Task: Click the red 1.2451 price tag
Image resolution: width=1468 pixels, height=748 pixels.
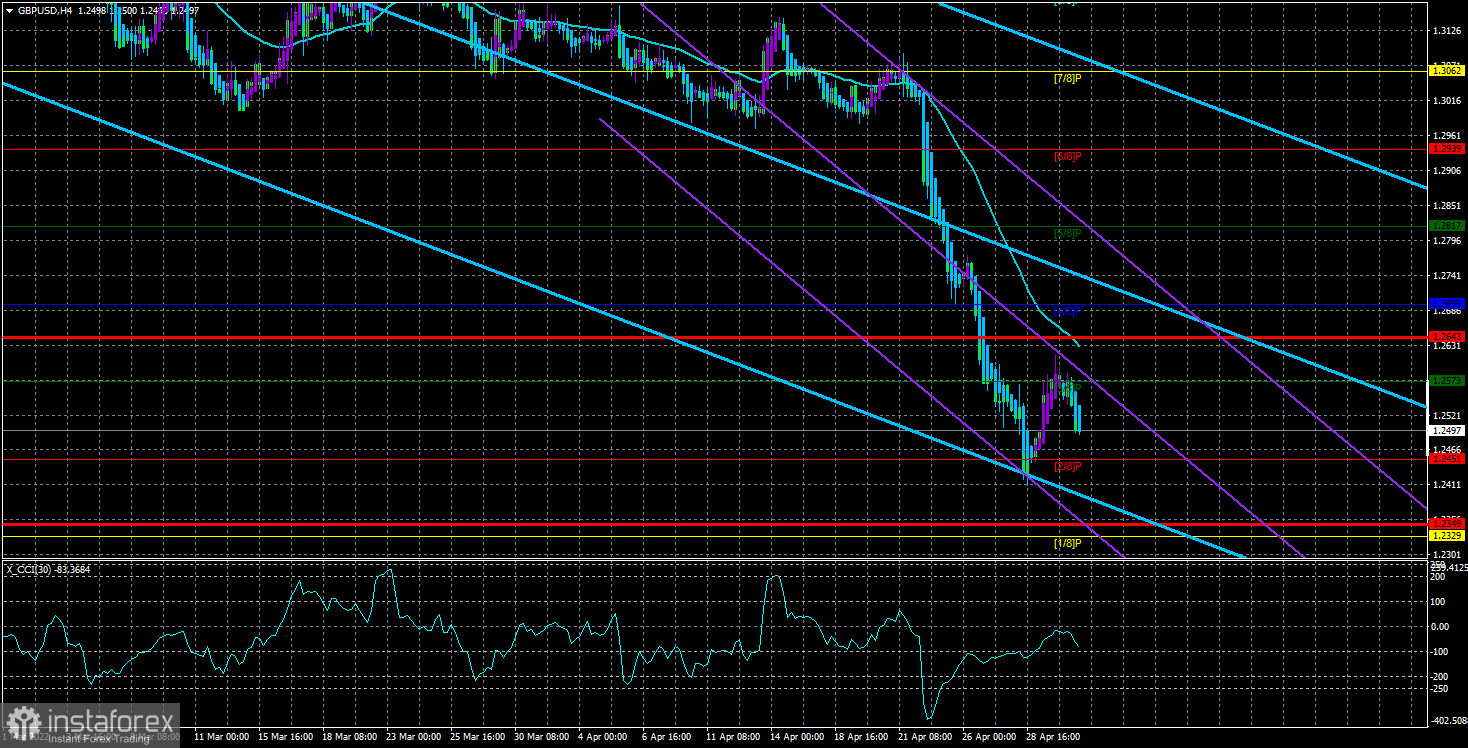Action: (1446, 459)
